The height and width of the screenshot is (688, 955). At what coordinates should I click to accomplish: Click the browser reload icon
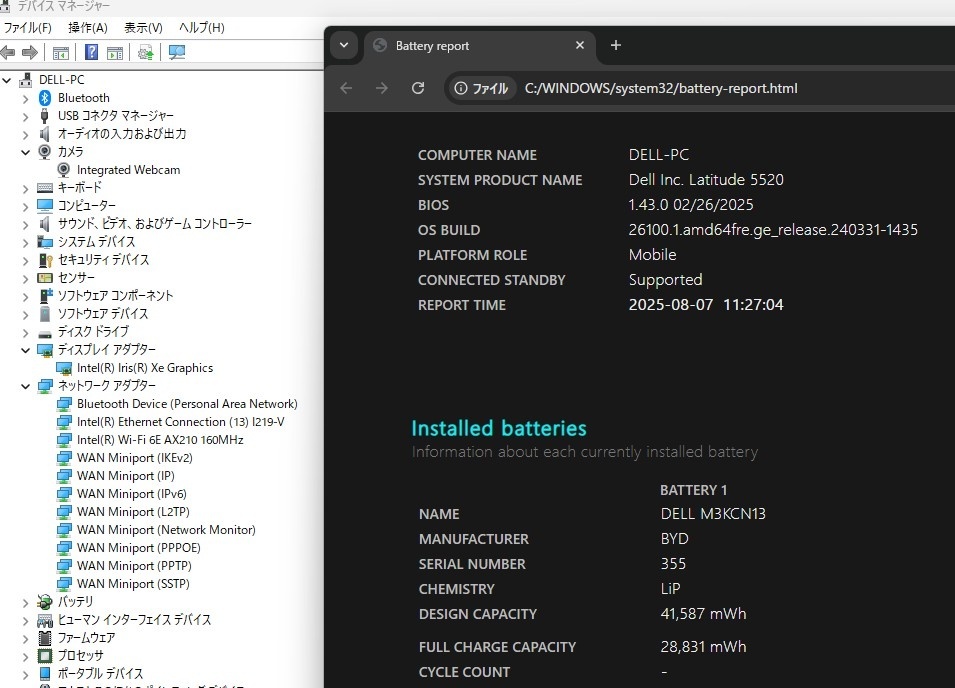pos(418,88)
